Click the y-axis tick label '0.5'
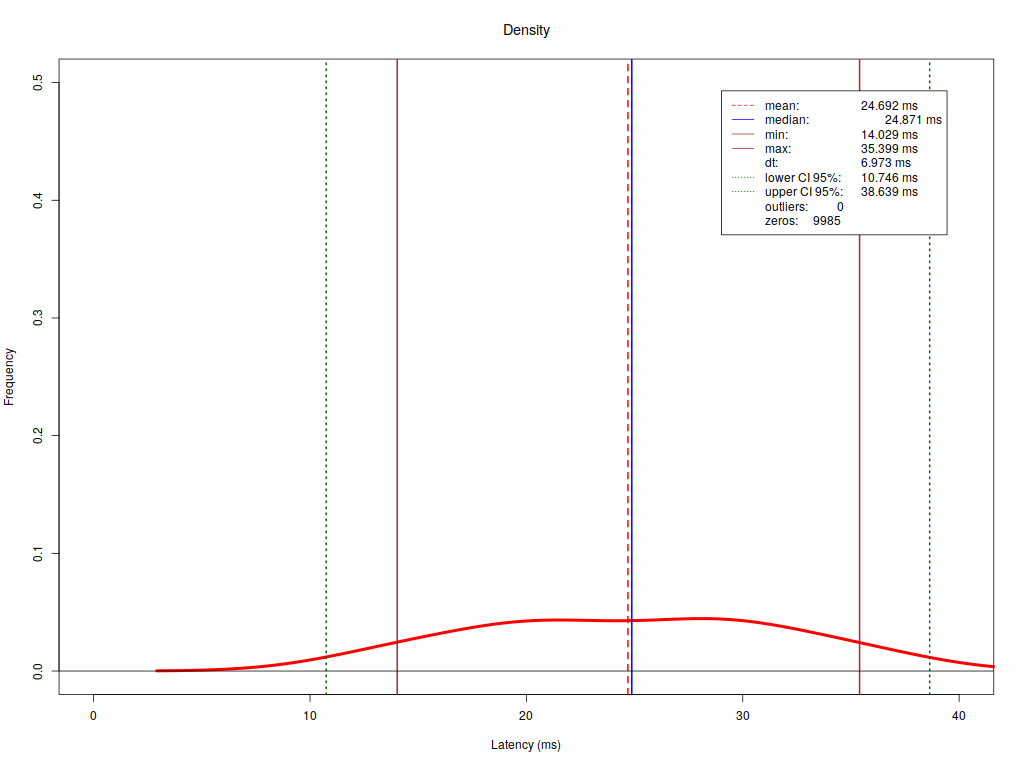1024x768 pixels. tap(38, 82)
